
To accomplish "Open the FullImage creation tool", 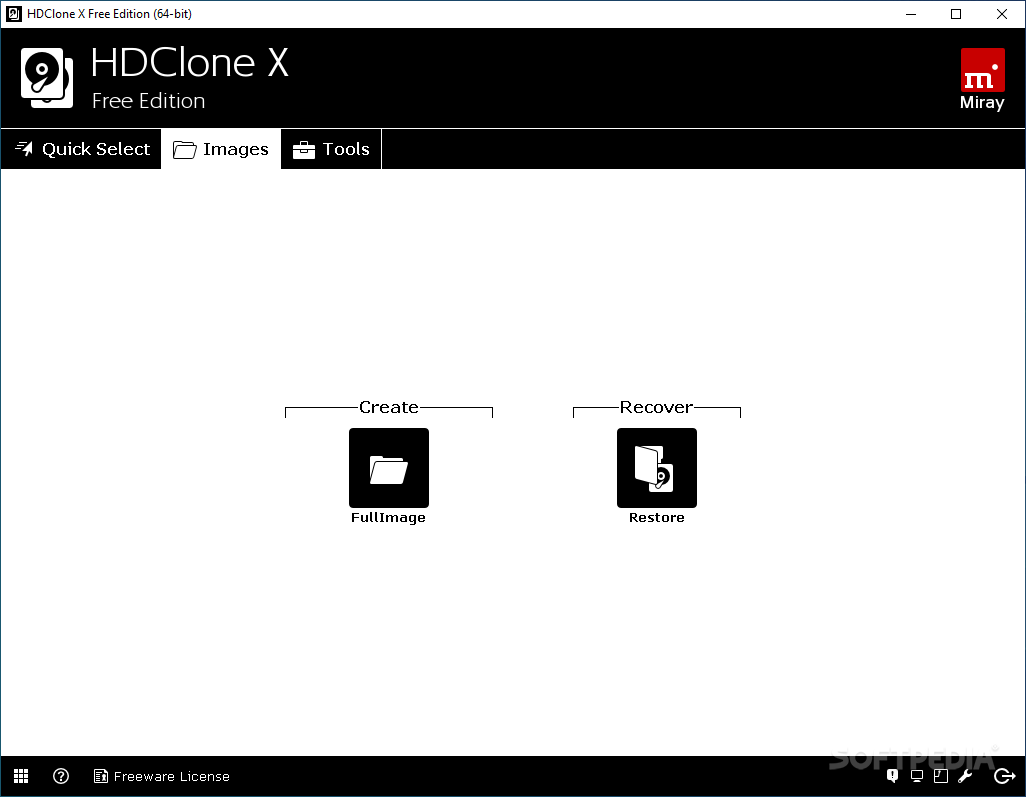I will coord(389,467).
